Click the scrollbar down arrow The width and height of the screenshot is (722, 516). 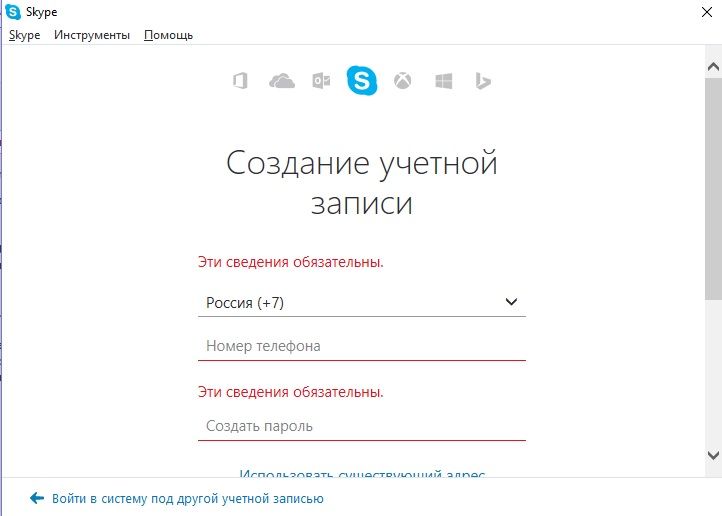pos(713,455)
